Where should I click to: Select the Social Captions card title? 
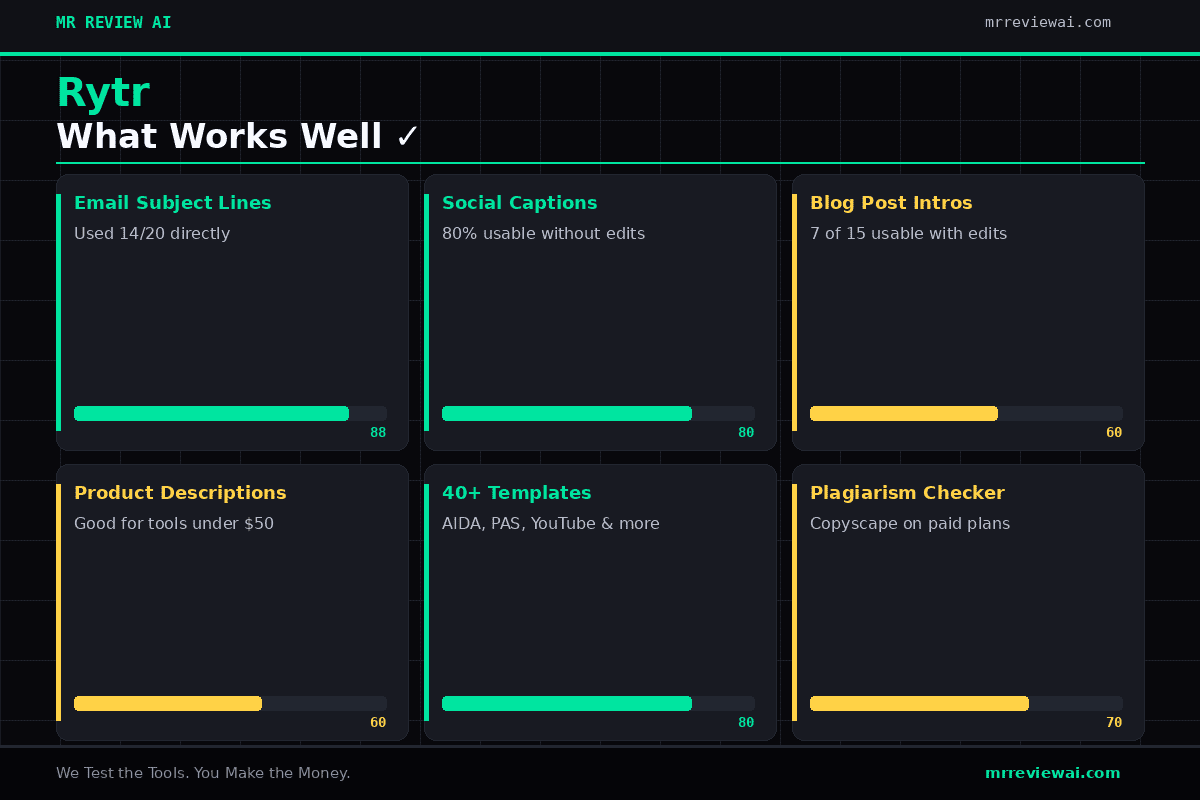pos(520,203)
